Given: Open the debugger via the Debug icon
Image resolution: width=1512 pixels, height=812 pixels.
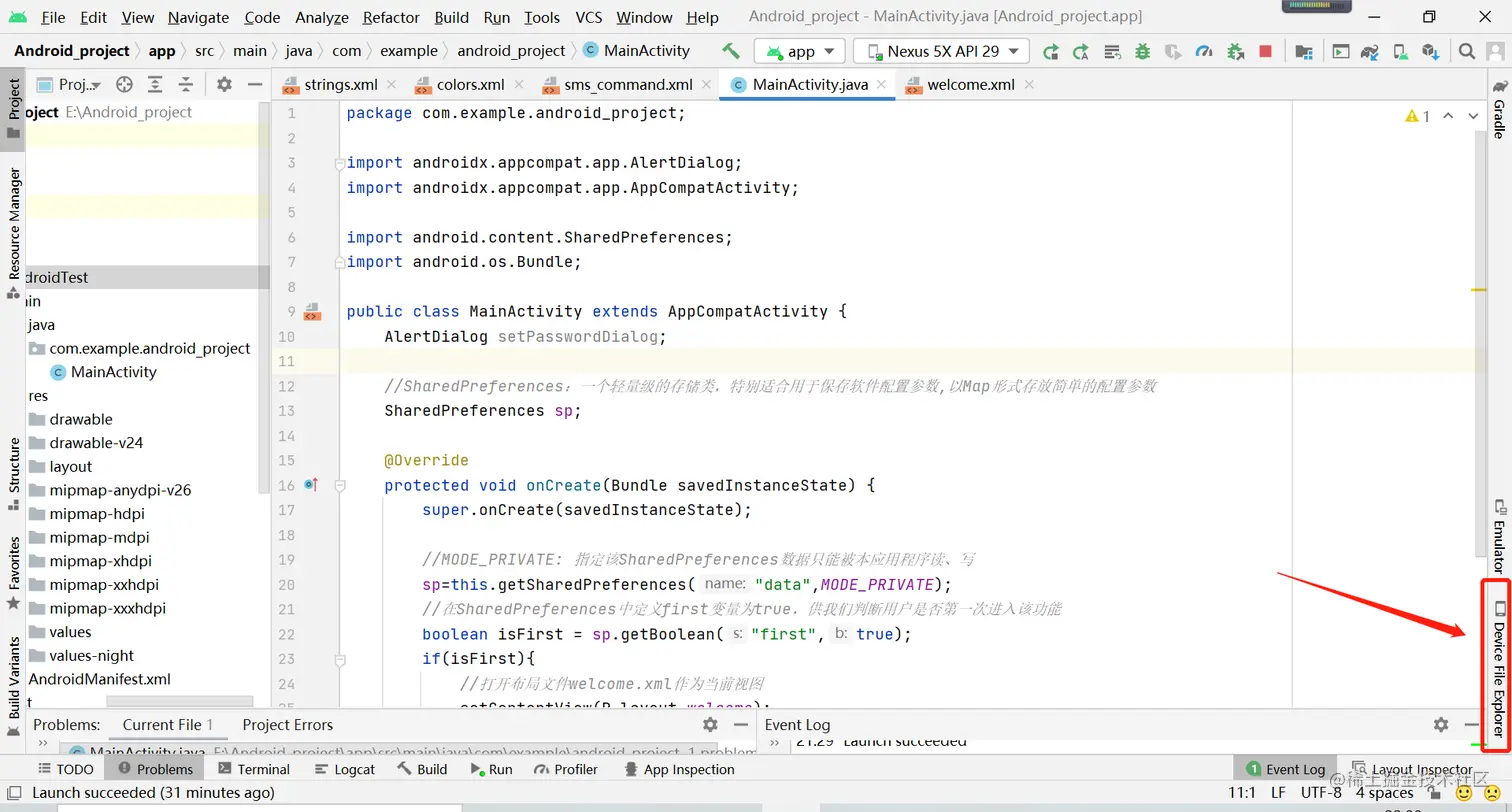Looking at the screenshot, I should [x=1144, y=50].
